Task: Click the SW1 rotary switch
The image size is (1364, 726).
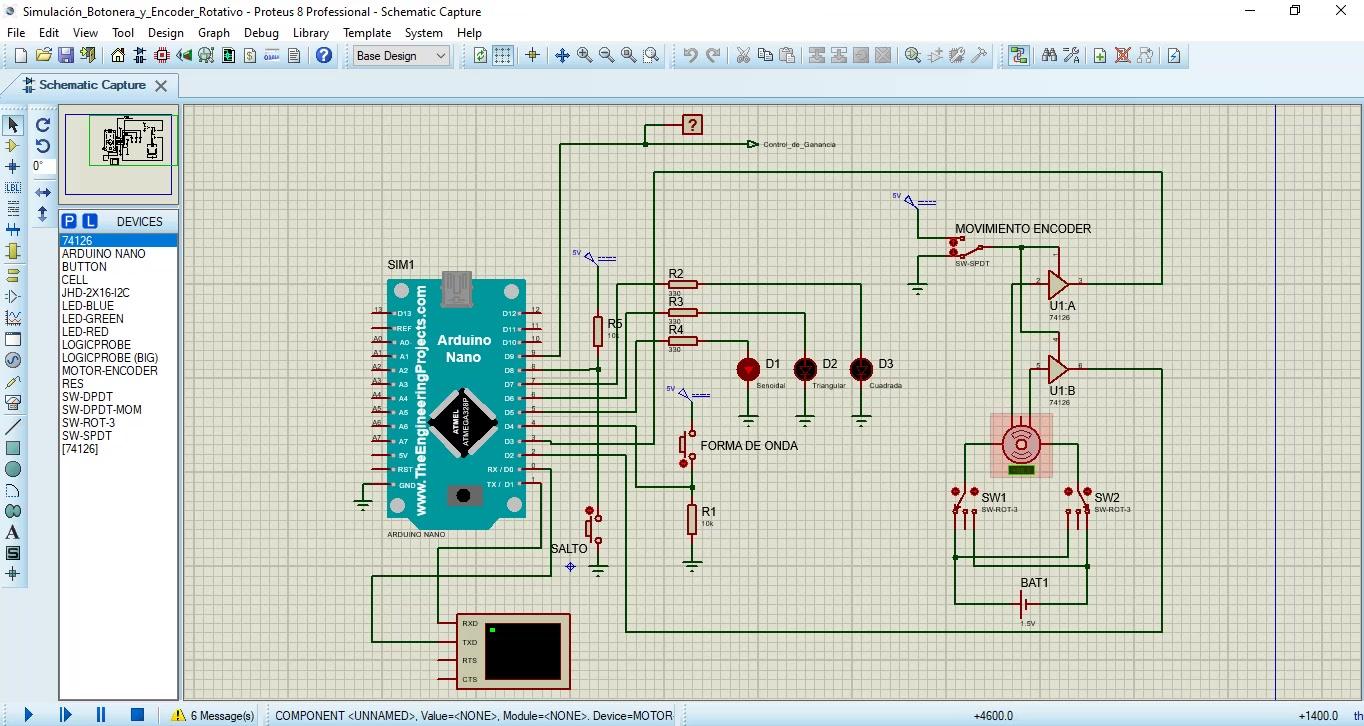Action: (x=964, y=502)
